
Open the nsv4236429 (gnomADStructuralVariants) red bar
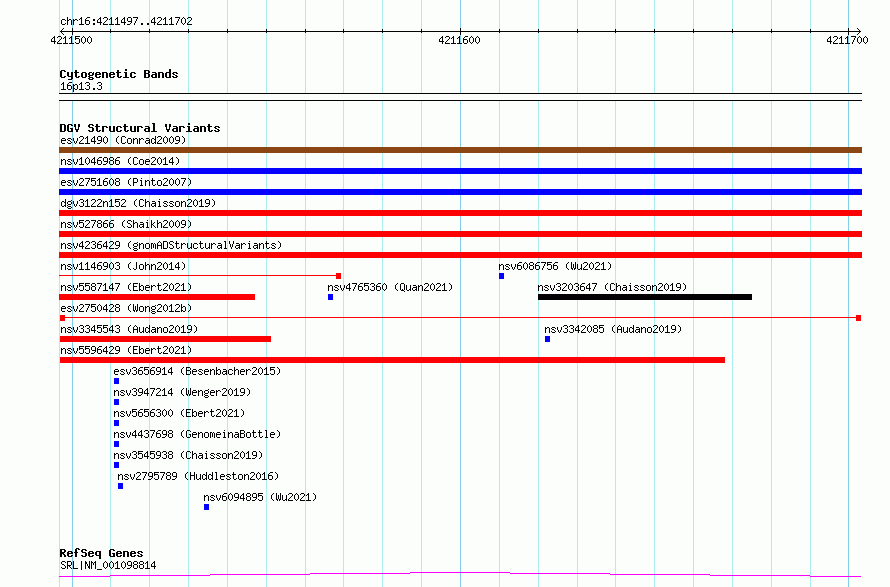pyautogui.click(x=460, y=255)
